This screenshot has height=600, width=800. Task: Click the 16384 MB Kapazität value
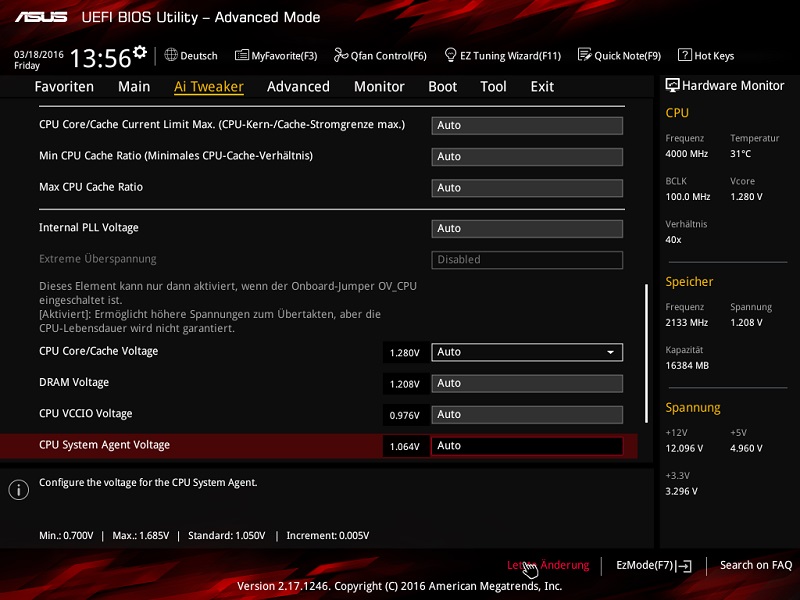coord(687,365)
